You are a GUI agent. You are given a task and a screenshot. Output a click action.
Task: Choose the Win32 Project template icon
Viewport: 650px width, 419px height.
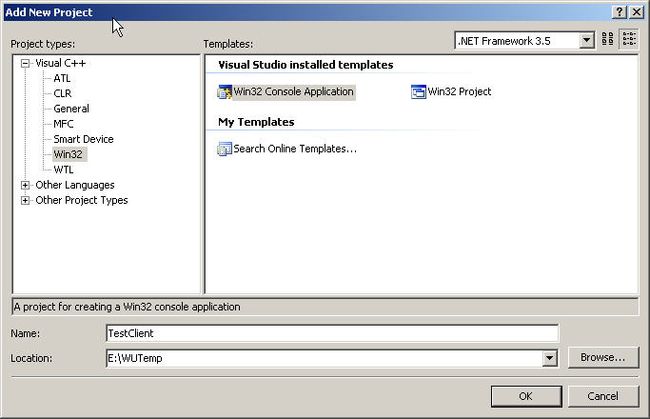[418, 92]
